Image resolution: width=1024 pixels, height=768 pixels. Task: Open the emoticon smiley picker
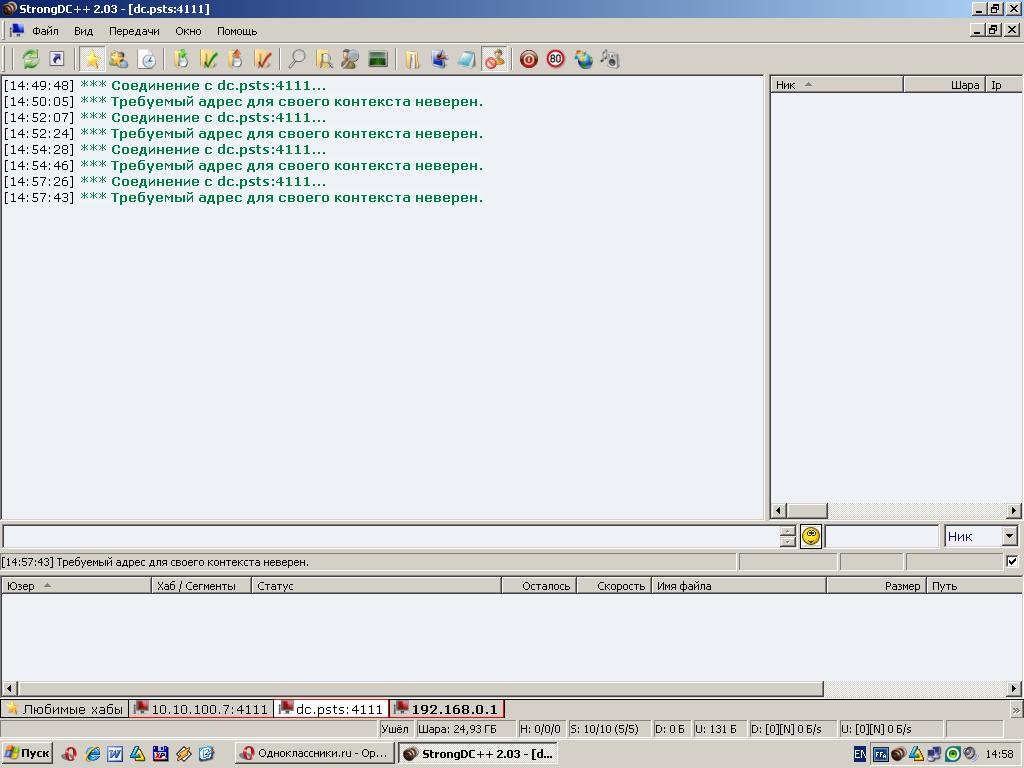pyautogui.click(x=811, y=537)
